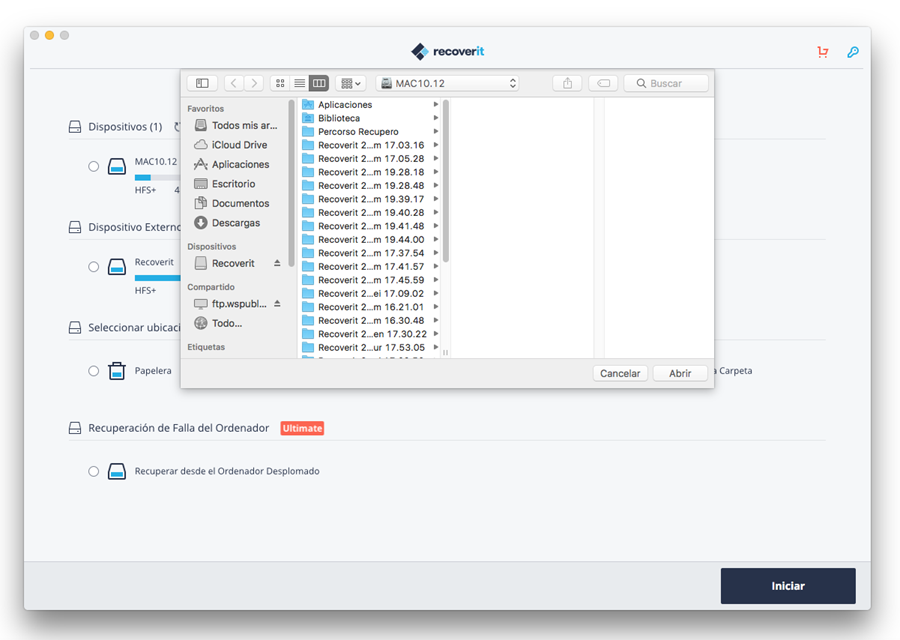Open the shopping cart icon
The height and width of the screenshot is (640, 900).
click(823, 52)
